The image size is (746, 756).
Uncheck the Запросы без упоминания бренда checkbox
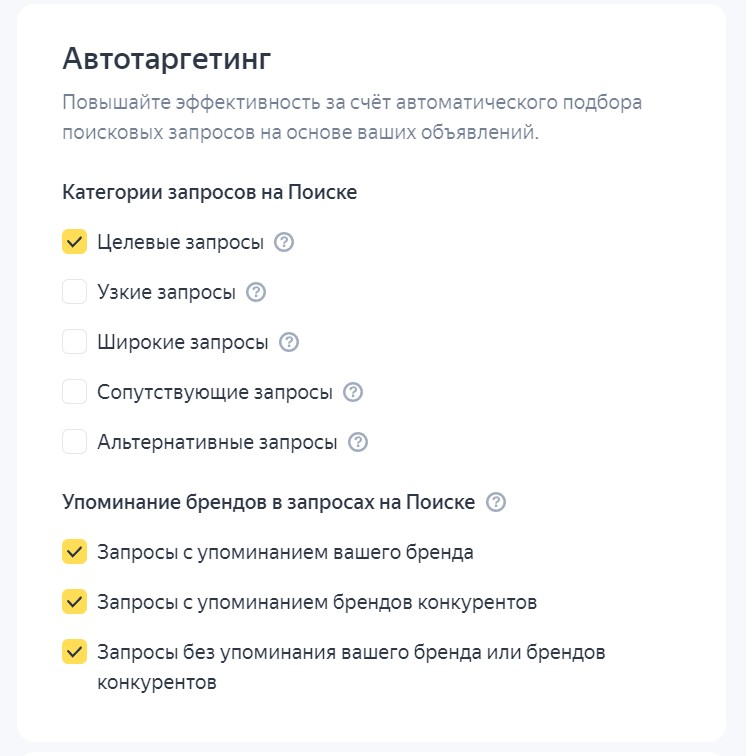[74, 652]
